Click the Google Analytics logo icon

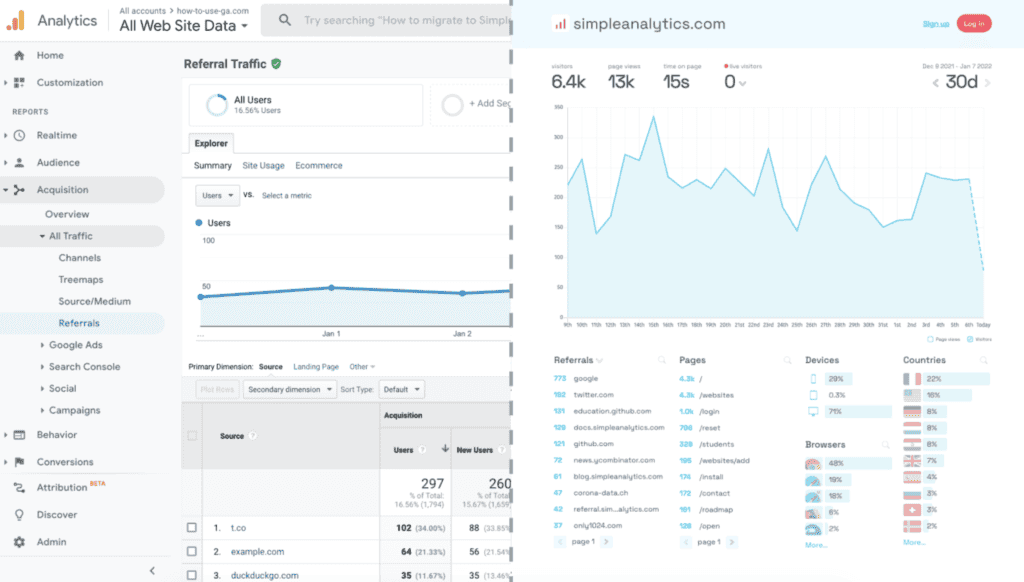tap(16, 20)
